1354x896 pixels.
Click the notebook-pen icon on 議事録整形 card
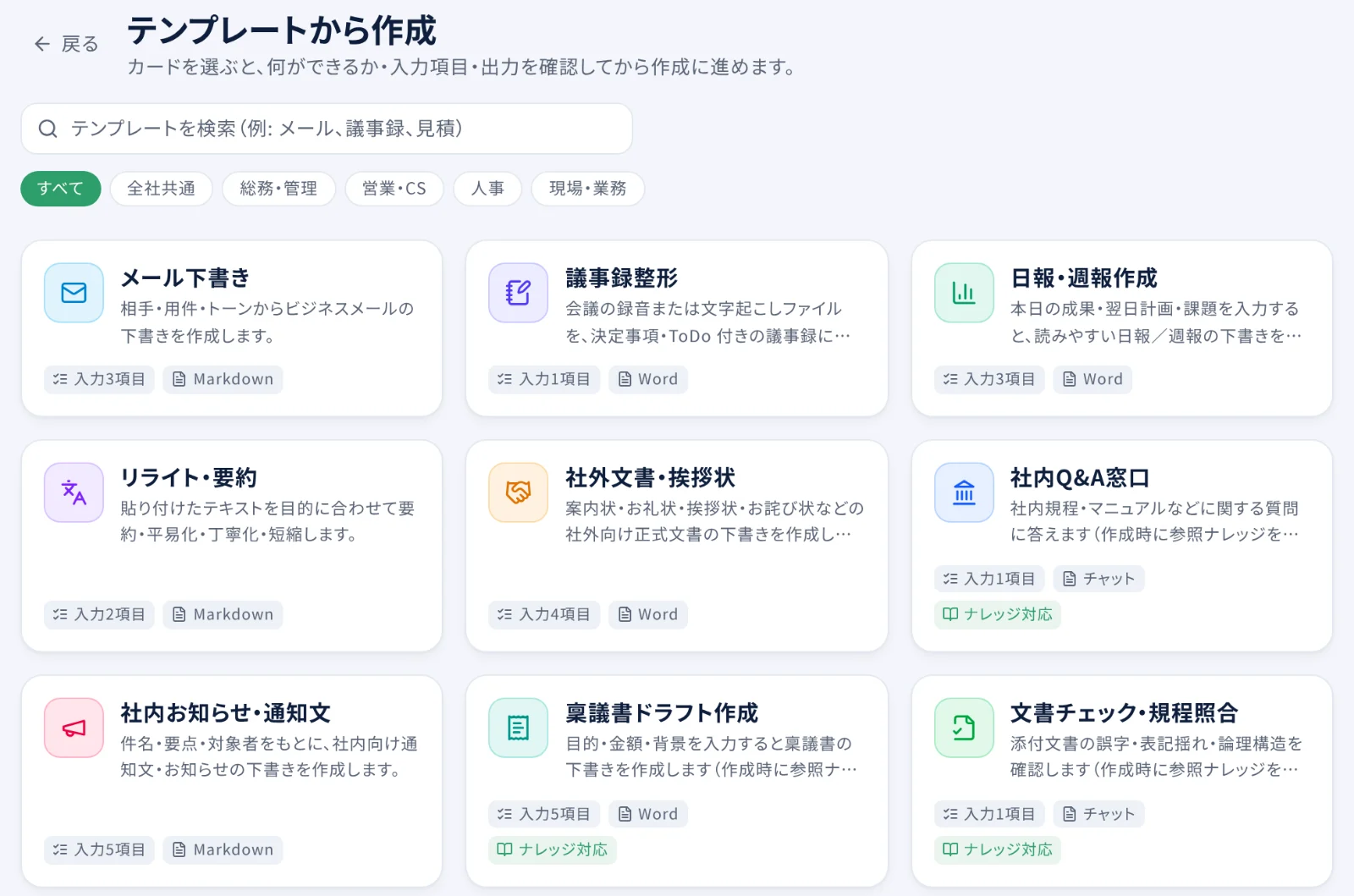518,293
